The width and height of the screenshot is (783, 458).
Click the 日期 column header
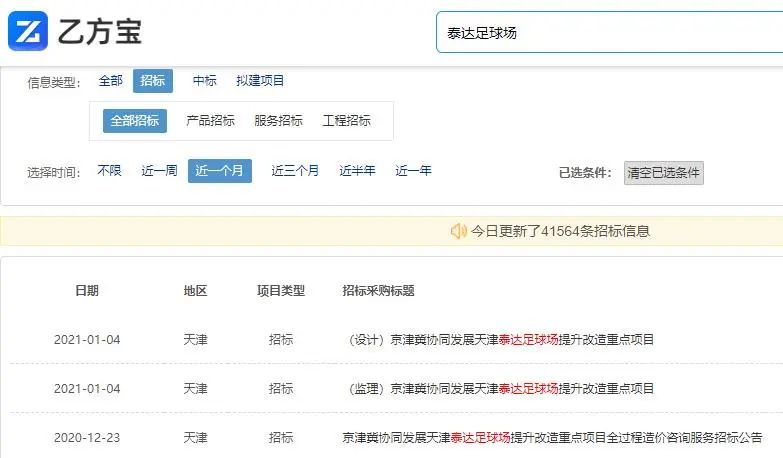point(87,291)
